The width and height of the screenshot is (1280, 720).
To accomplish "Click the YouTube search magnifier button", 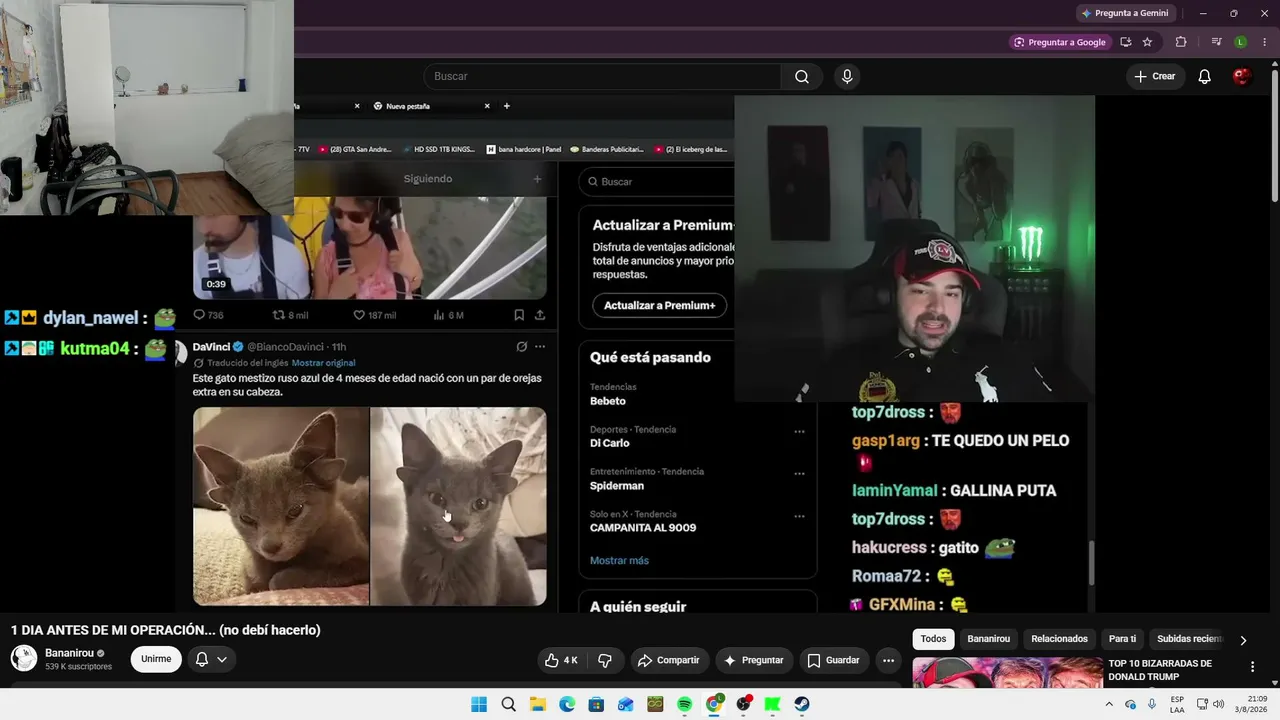I will 802,77.
